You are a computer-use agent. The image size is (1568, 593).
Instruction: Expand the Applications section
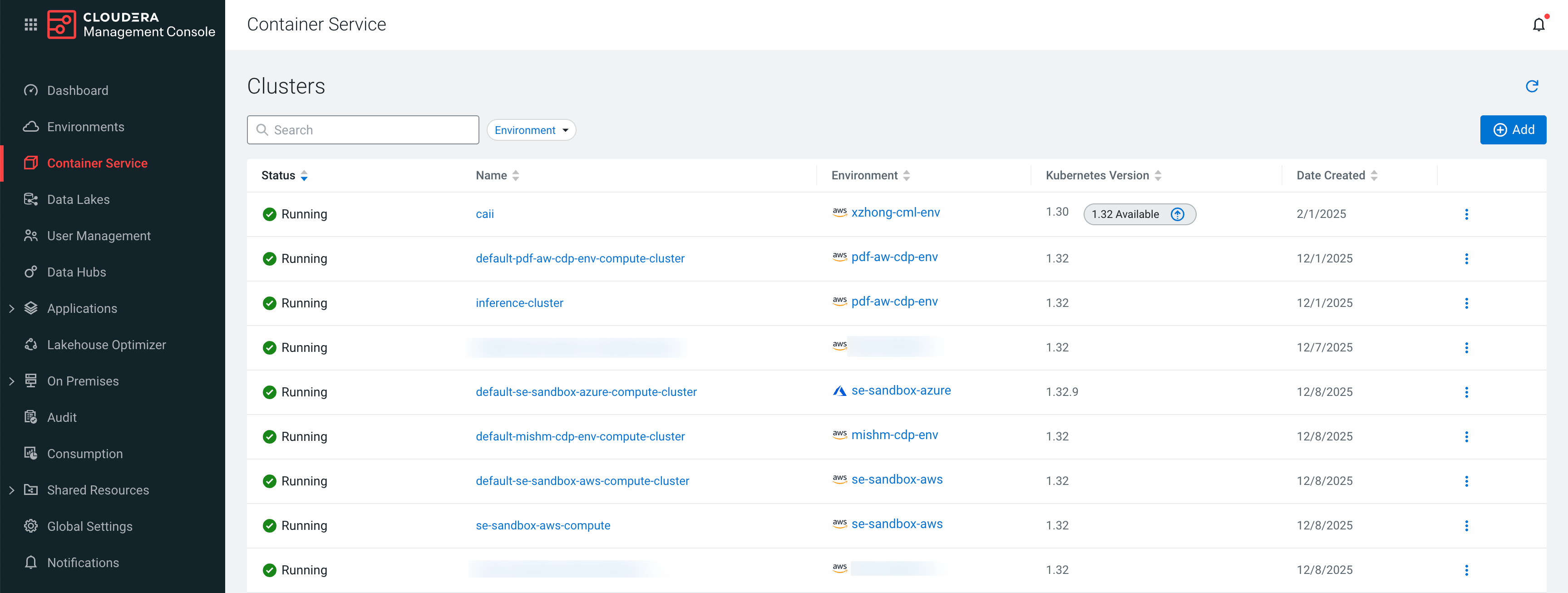point(12,308)
